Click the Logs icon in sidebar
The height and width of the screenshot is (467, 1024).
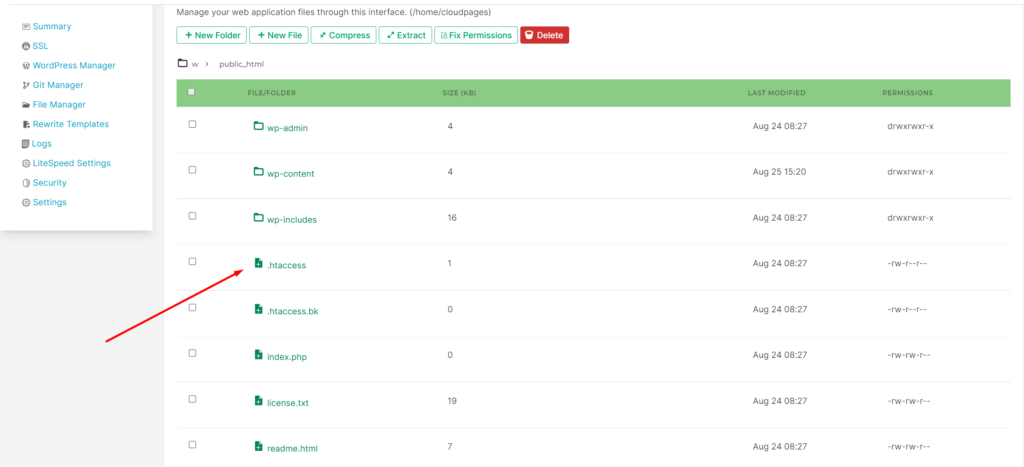coord(26,144)
